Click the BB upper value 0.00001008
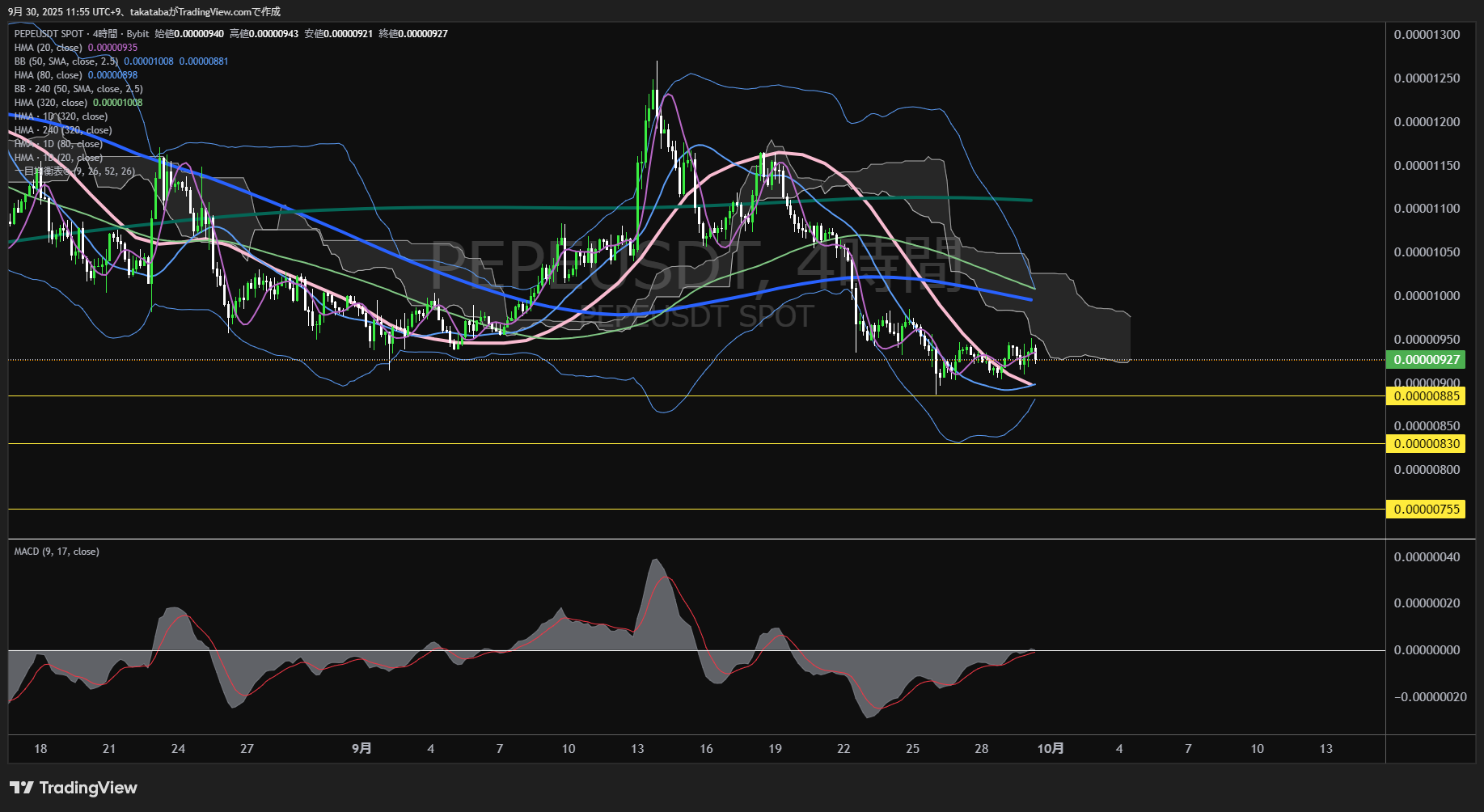The height and width of the screenshot is (812, 1484). (149, 61)
